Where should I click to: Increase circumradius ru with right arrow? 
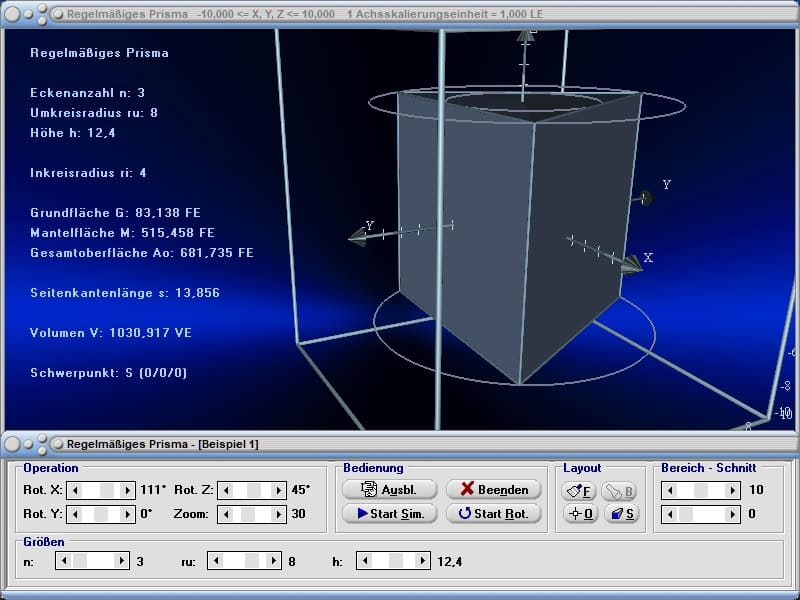click(273, 561)
